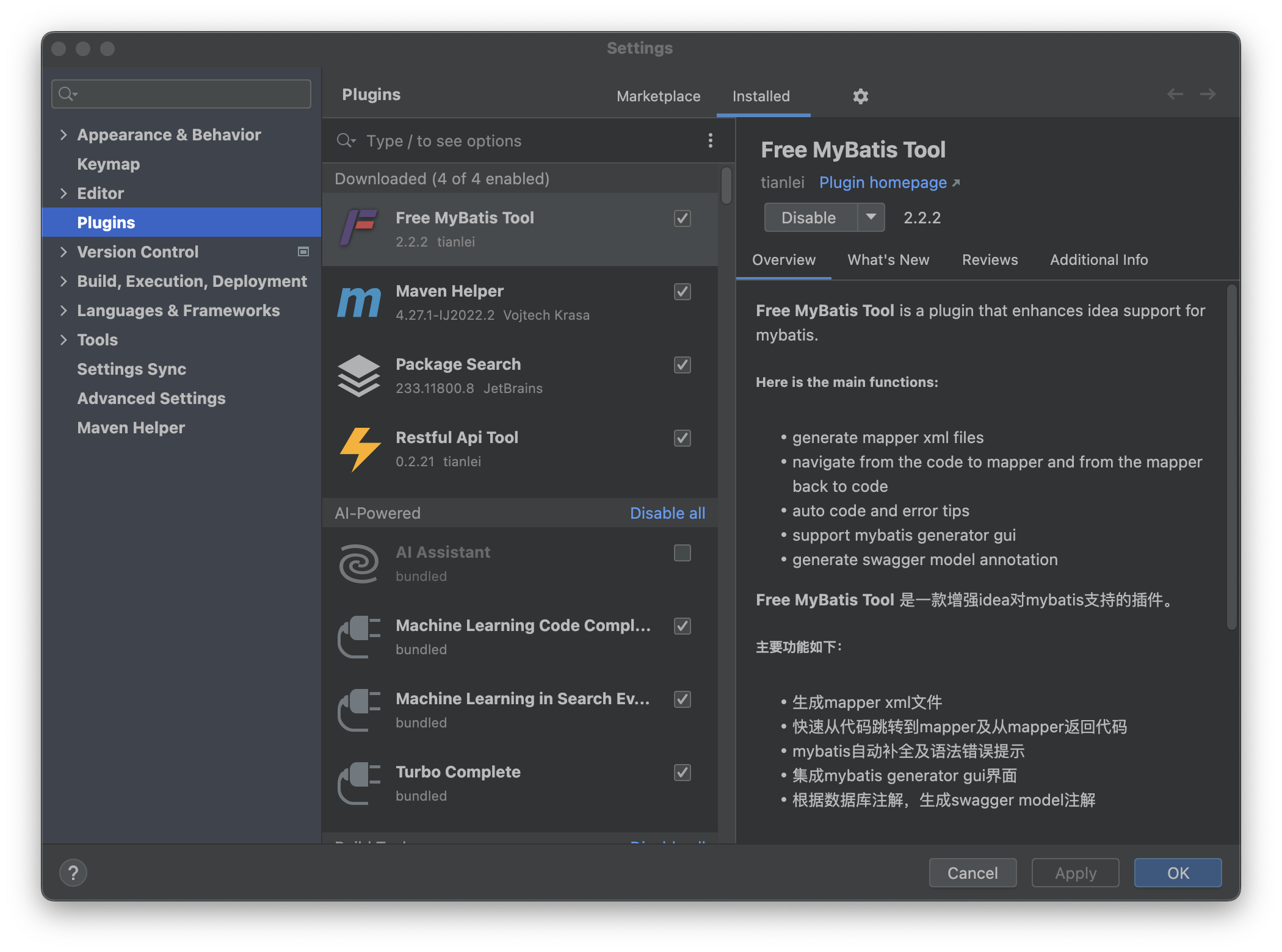
Task: Open the What's New tab
Action: click(x=888, y=260)
